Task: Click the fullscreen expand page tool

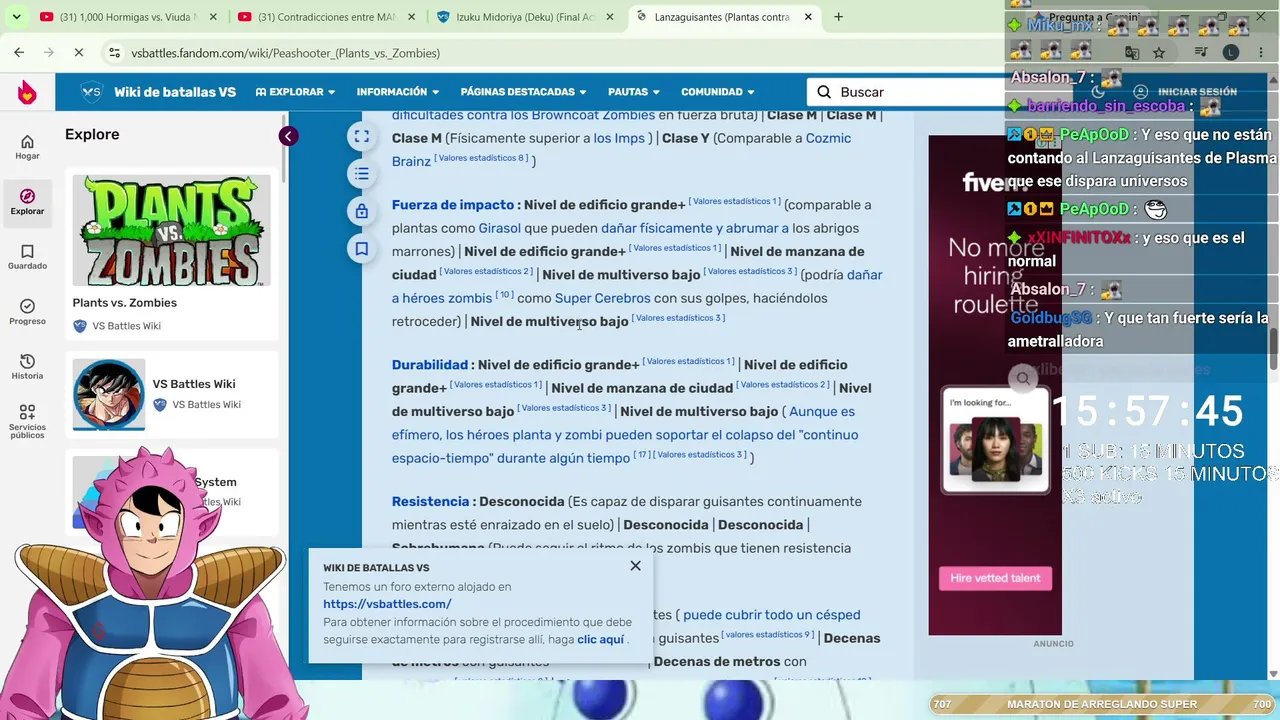Action: tap(362, 137)
